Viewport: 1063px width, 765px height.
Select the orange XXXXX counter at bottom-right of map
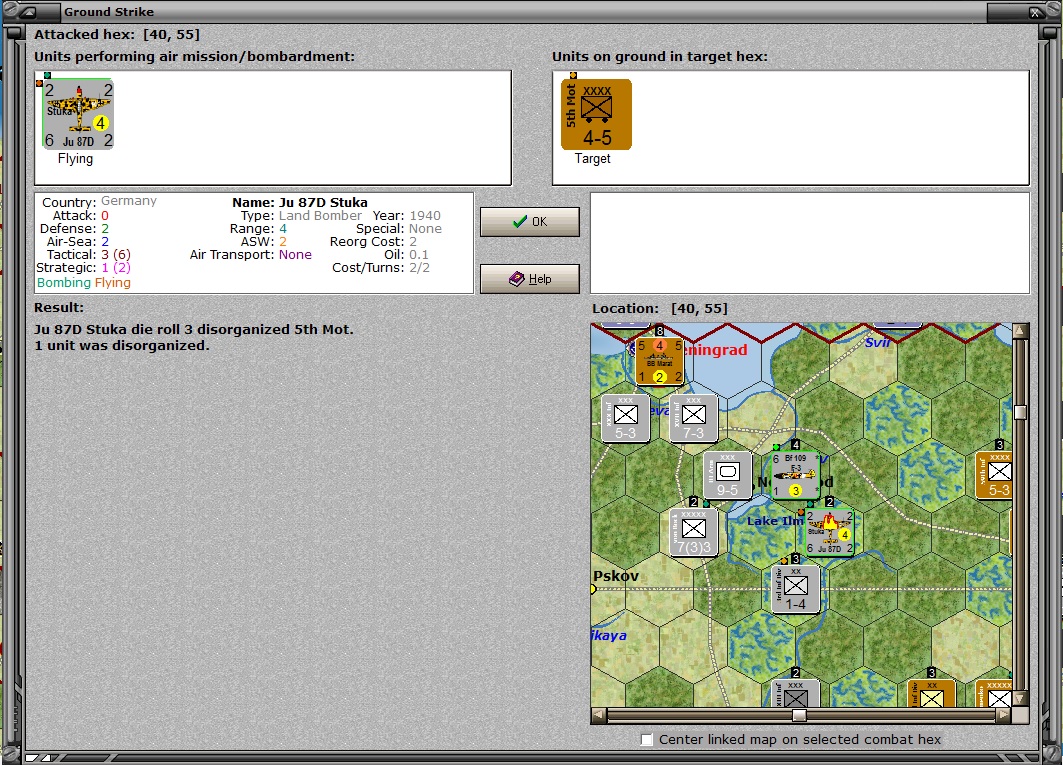click(x=994, y=693)
